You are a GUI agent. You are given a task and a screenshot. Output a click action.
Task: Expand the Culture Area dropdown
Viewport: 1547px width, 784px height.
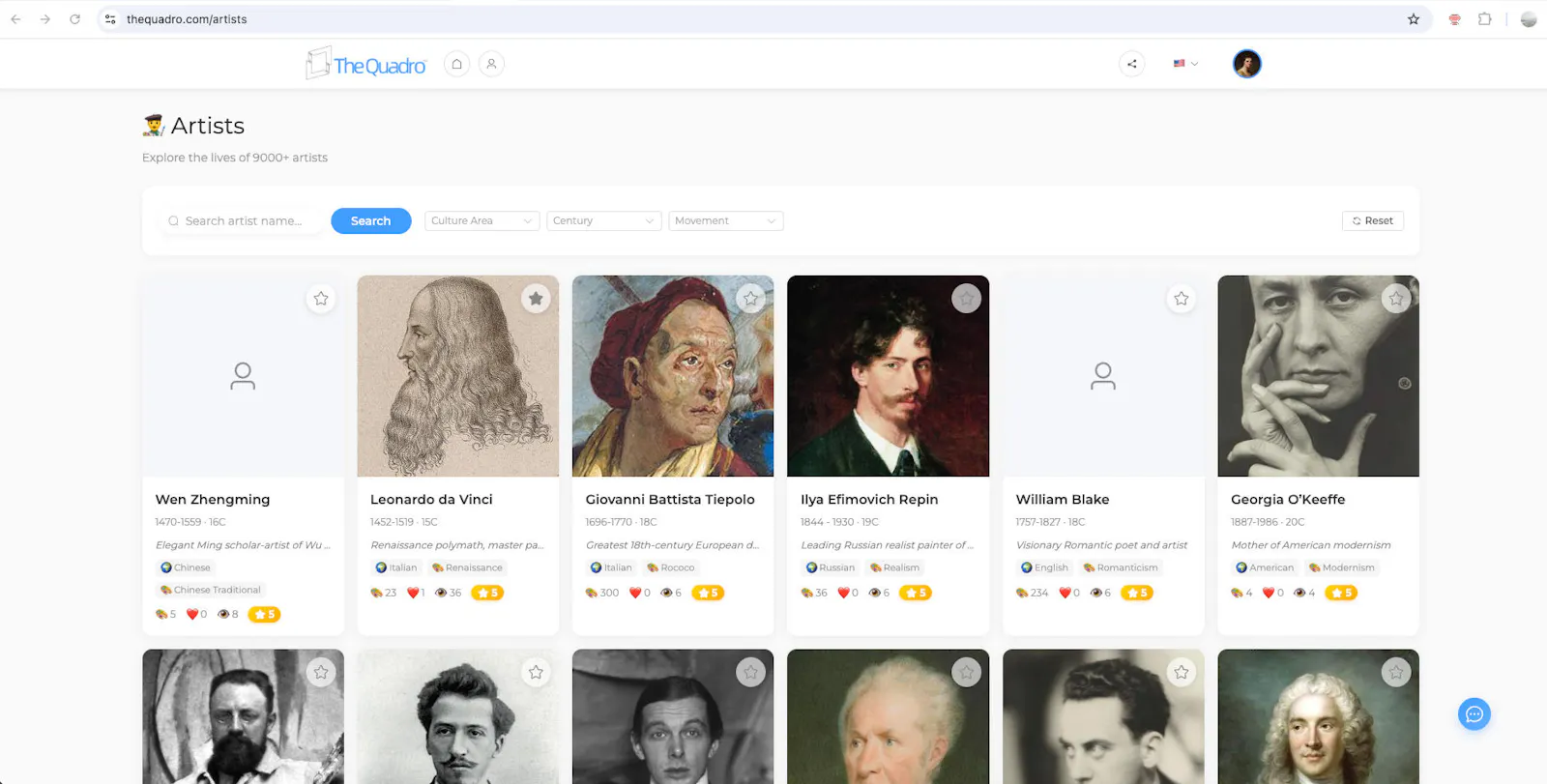482,220
